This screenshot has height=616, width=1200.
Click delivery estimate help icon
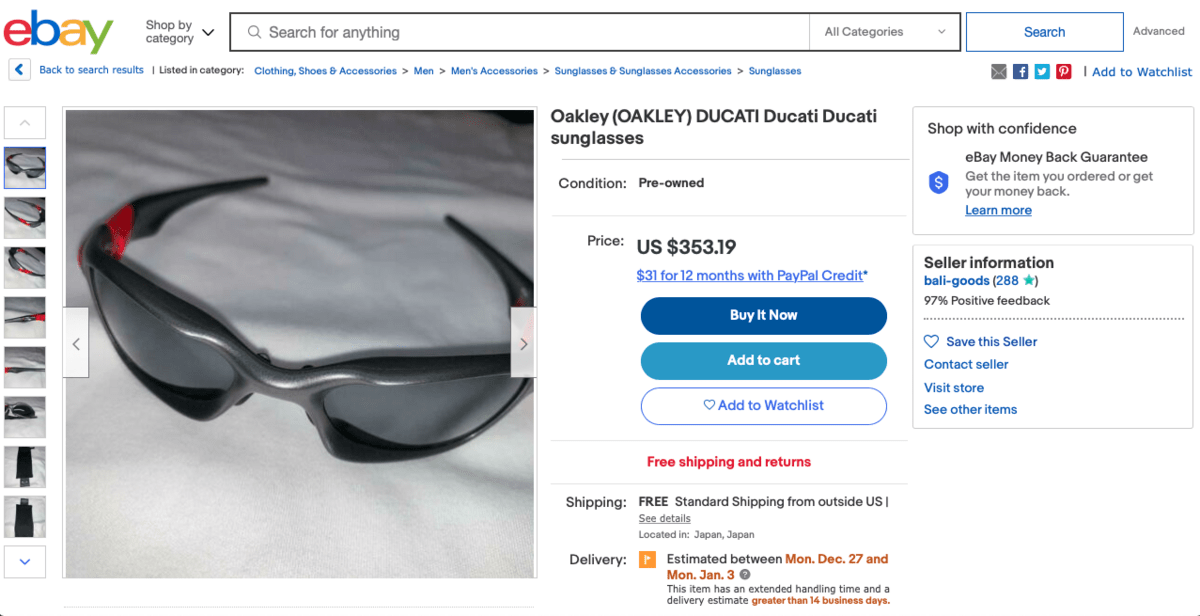745,575
